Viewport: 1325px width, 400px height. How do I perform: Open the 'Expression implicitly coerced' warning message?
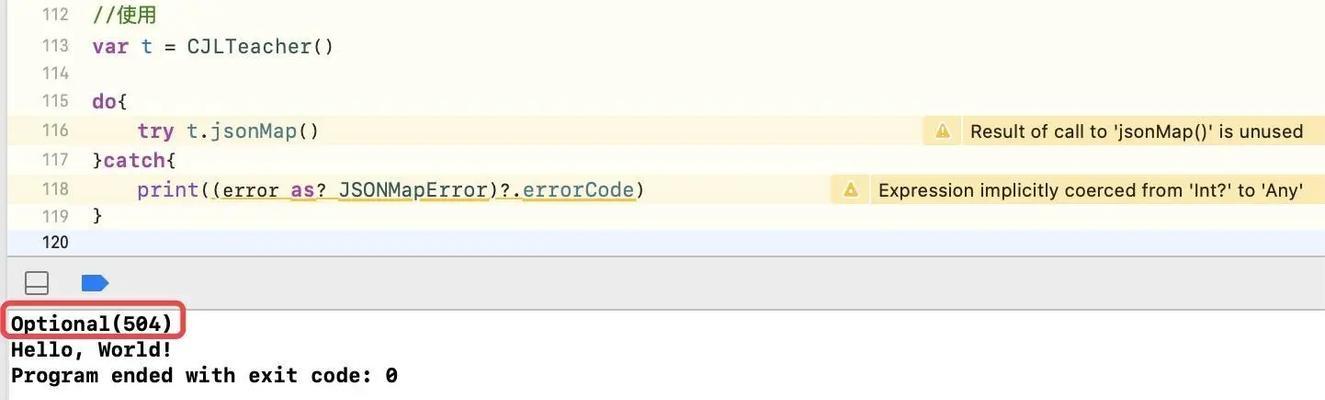tap(1090, 190)
